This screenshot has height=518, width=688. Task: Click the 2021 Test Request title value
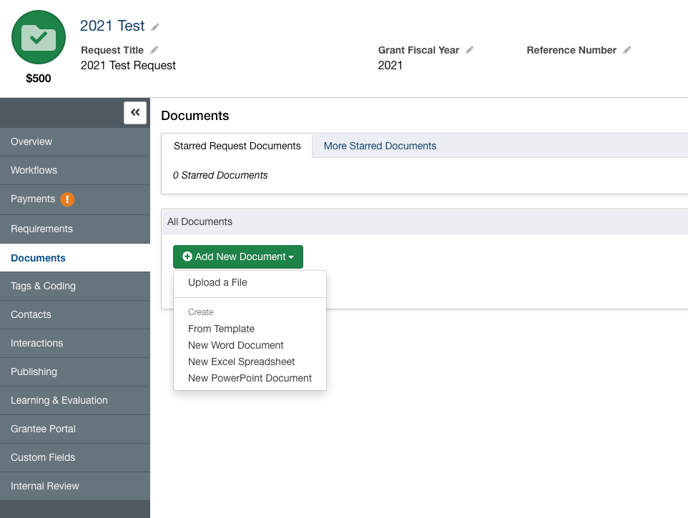[128, 65]
